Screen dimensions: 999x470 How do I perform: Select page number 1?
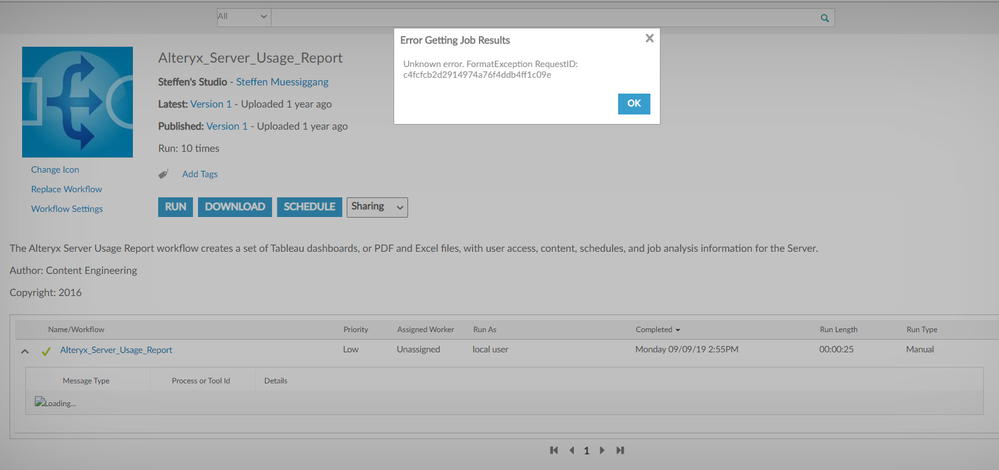[586, 451]
